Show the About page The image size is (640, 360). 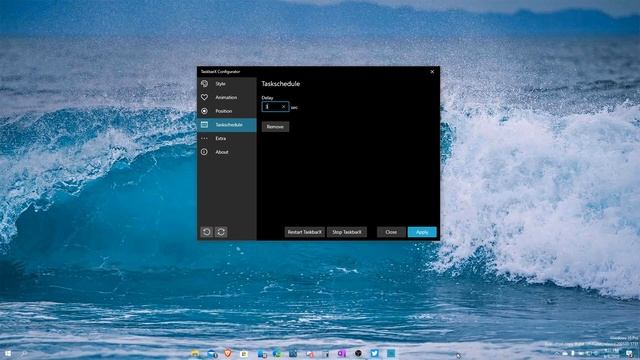[227, 152]
